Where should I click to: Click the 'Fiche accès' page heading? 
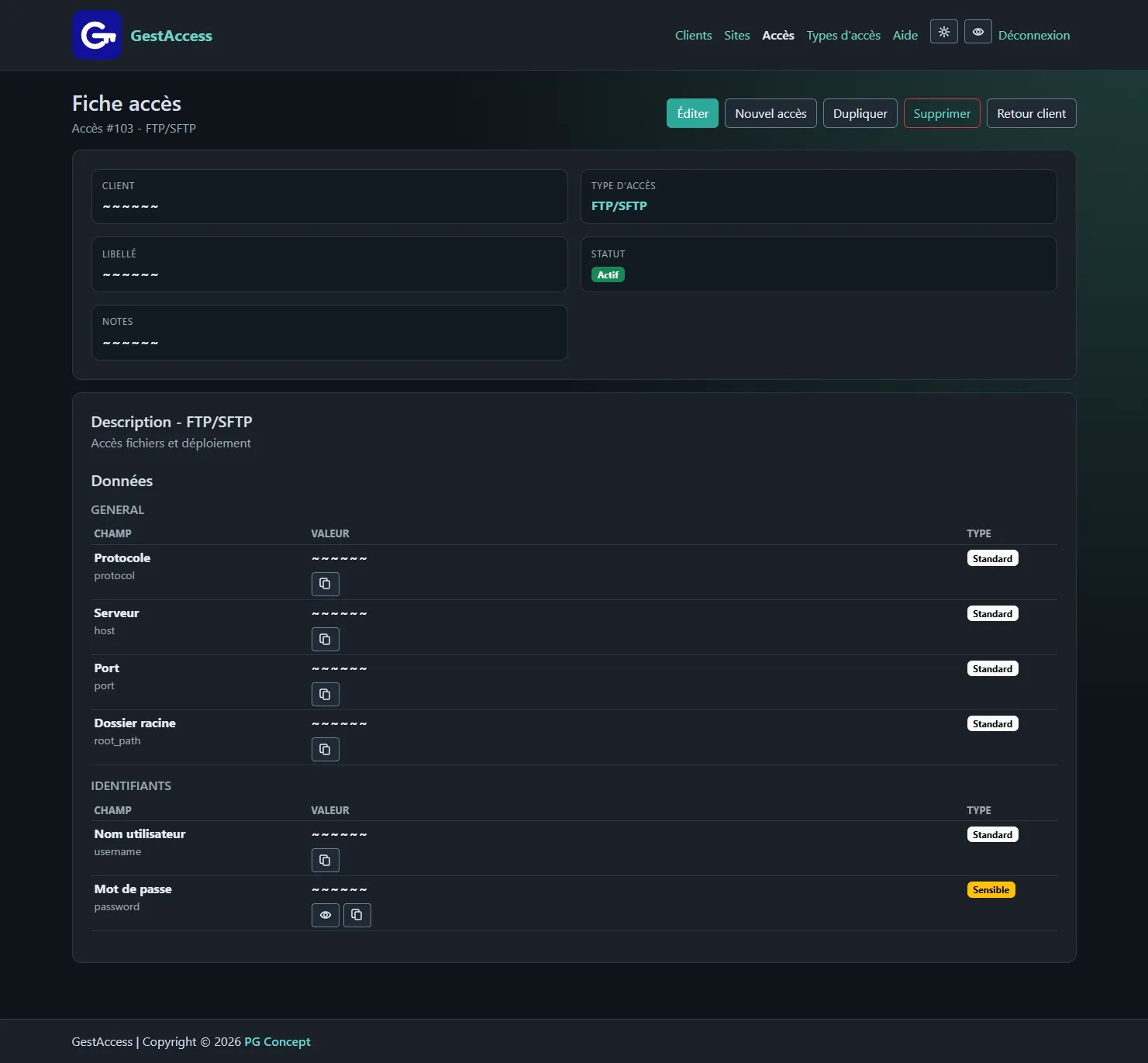(x=126, y=103)
